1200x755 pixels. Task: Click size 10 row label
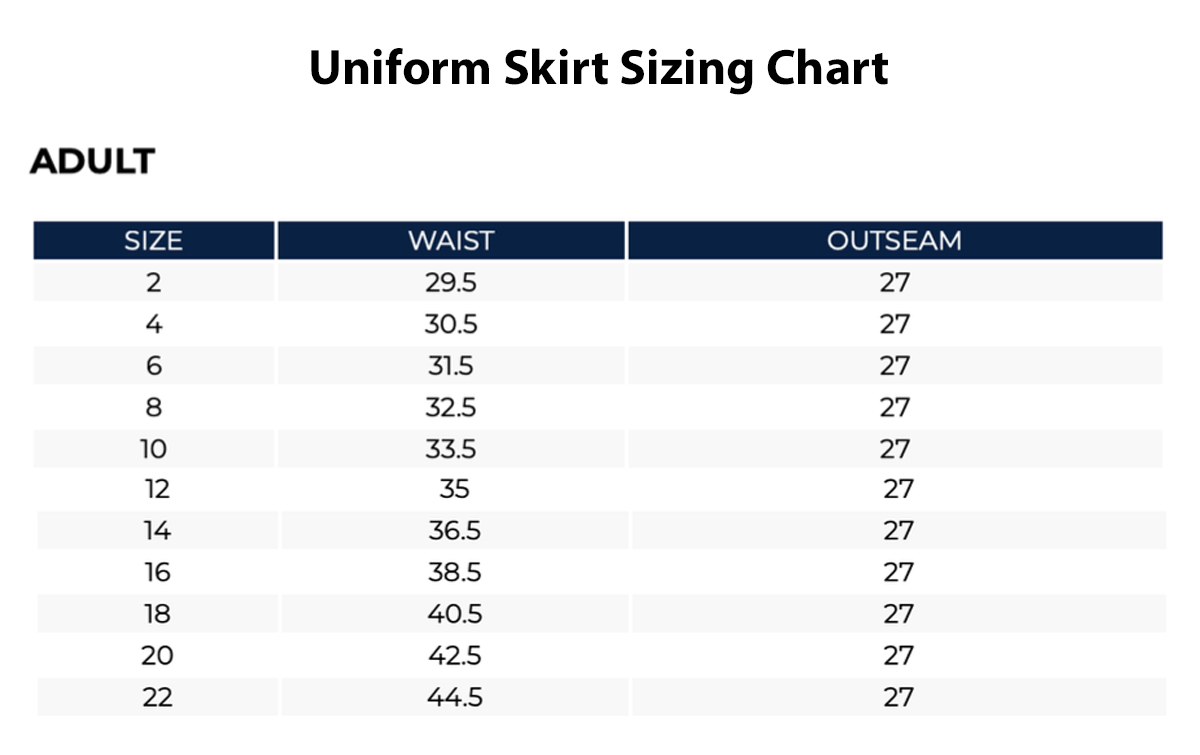(x=153, y=449)
